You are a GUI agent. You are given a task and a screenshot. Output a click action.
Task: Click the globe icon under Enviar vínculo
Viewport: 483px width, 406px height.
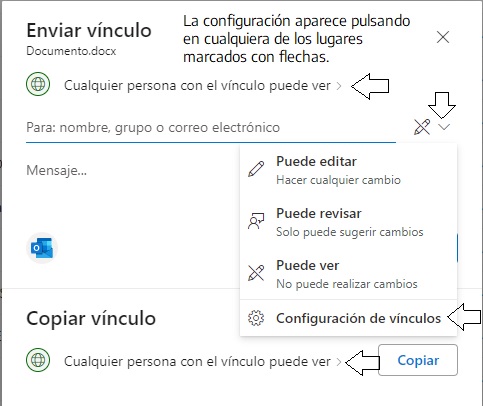click(38, 84)
